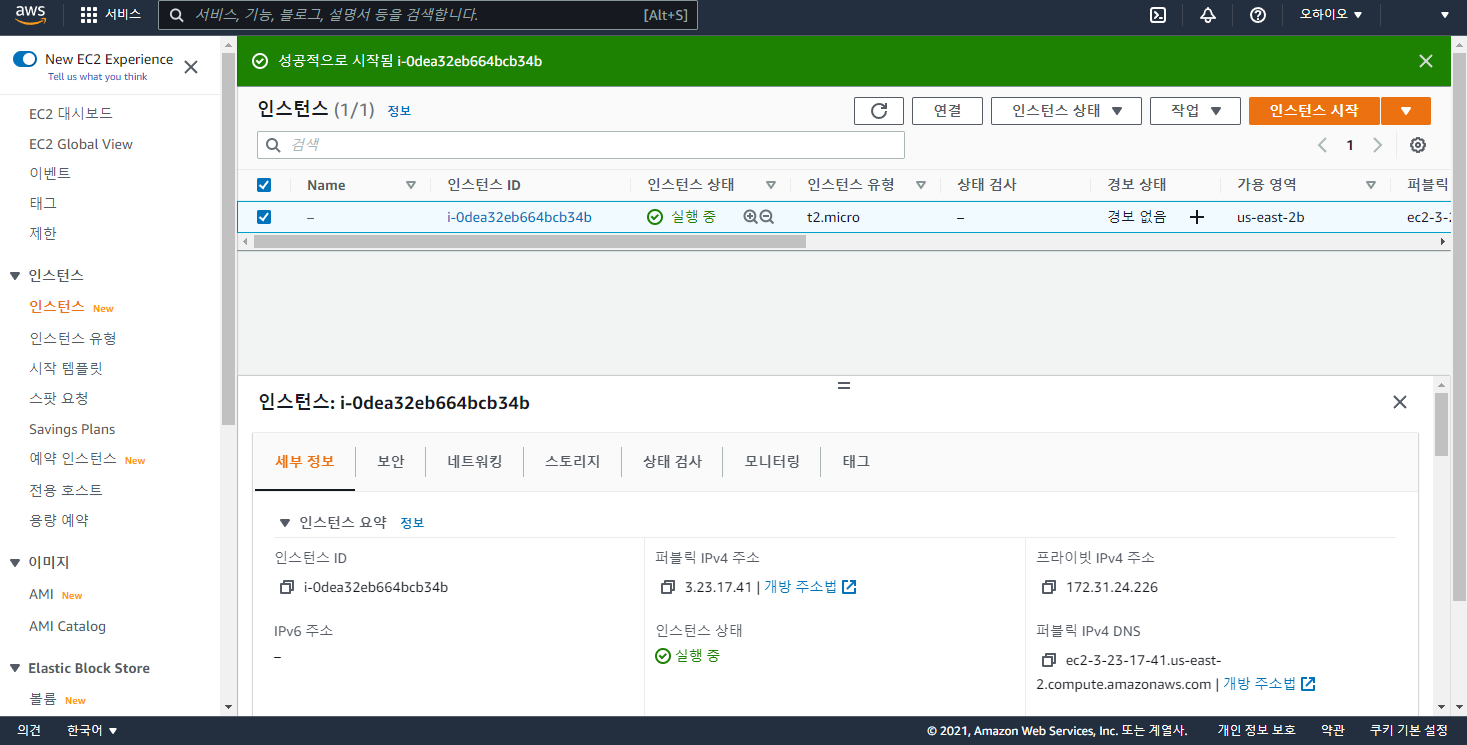Collapse Elastic Block Store section

click(x=15, y=669)
